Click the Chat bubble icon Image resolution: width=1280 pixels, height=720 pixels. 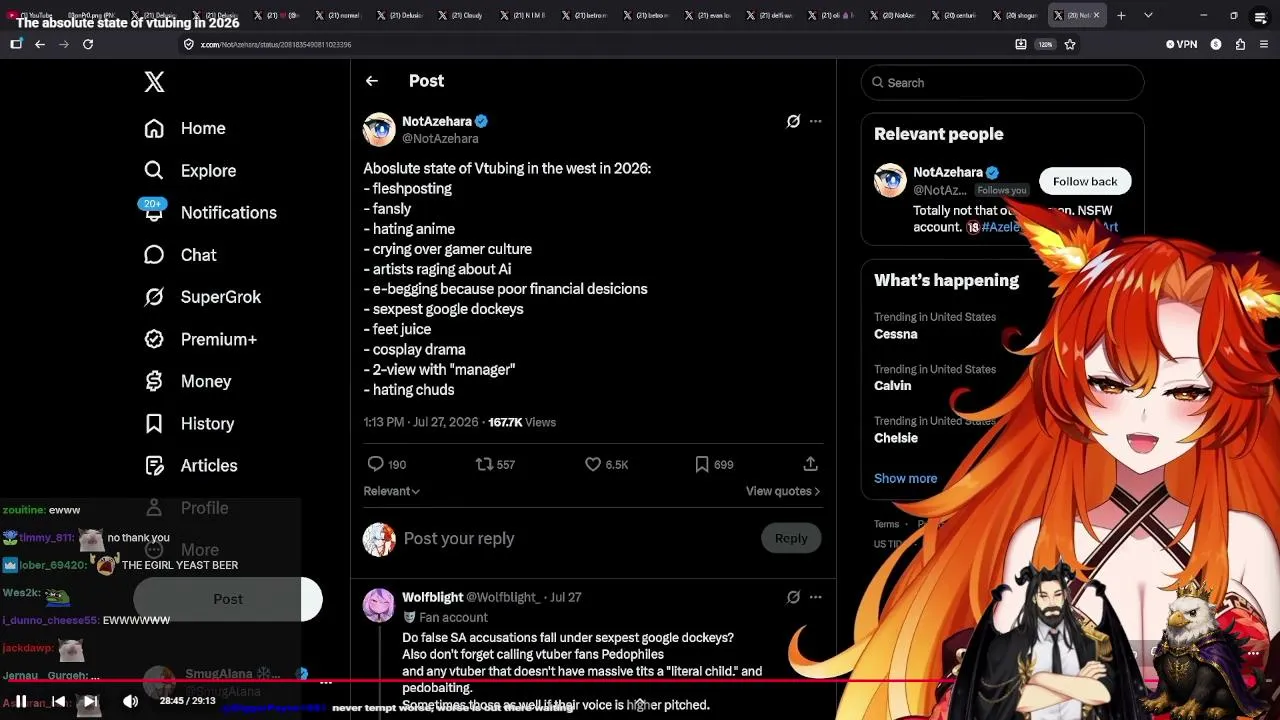154,255
